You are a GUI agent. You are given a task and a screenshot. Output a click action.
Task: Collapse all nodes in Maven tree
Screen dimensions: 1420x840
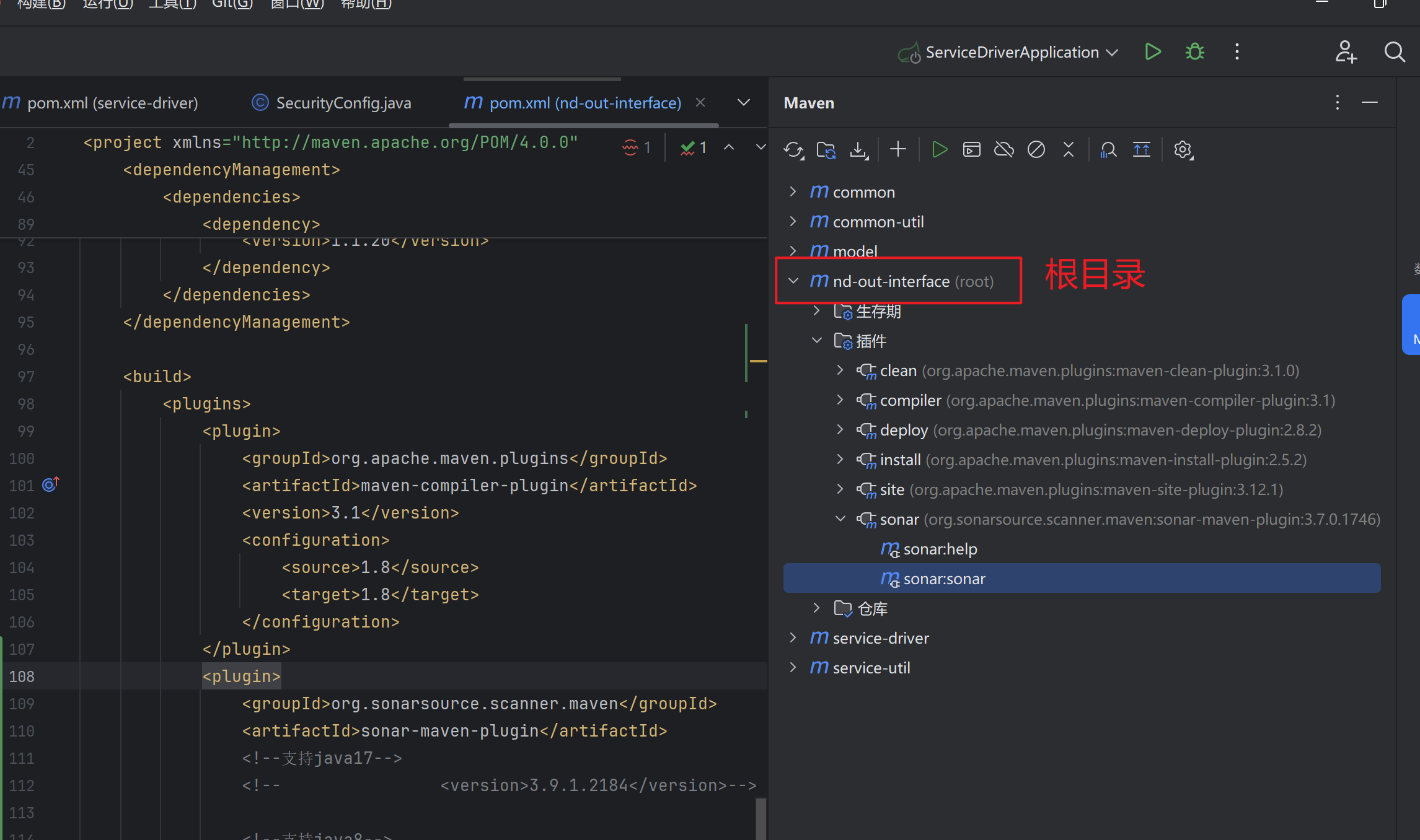(1068, 149)
